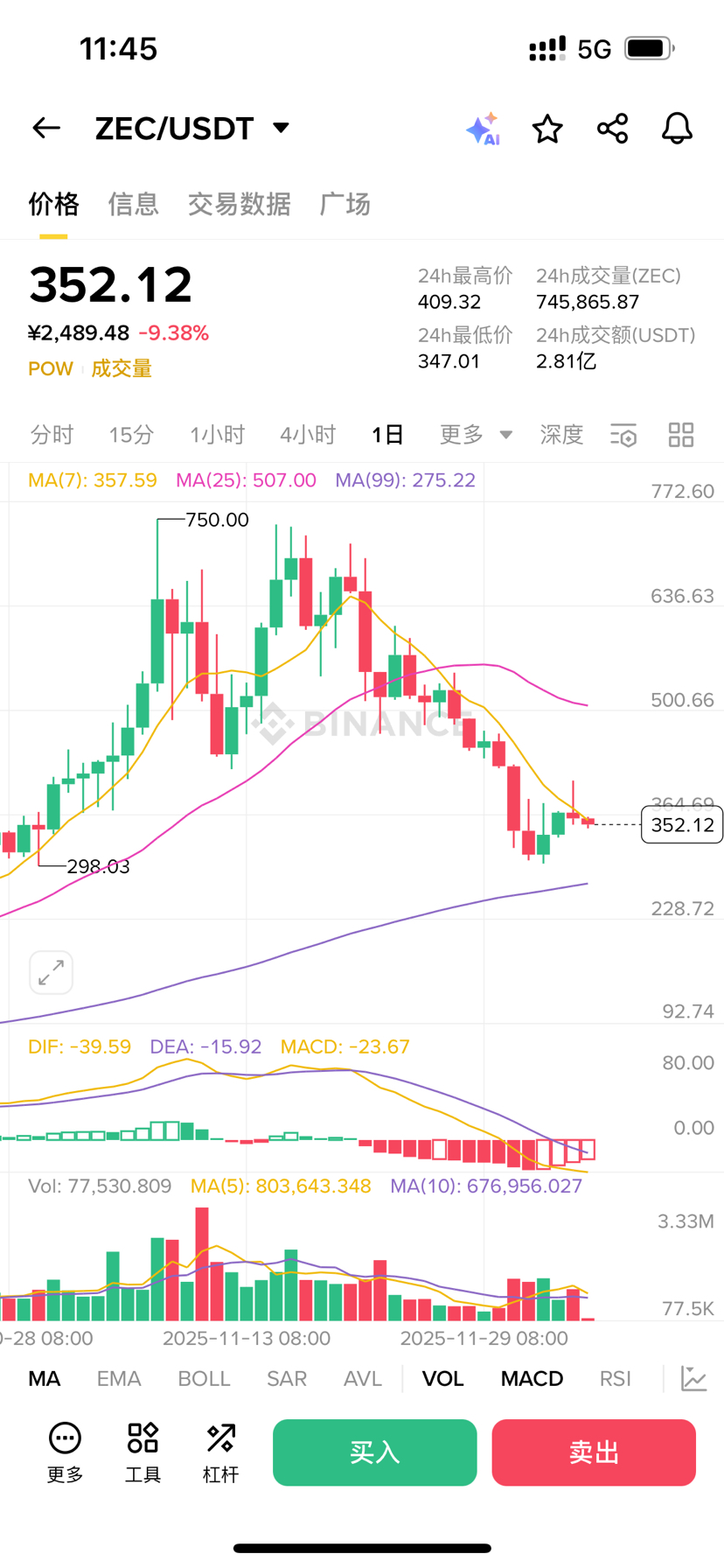Select the 4小时 timeframe tab
The image size is (724, 1568).
(x=308, y=435)
